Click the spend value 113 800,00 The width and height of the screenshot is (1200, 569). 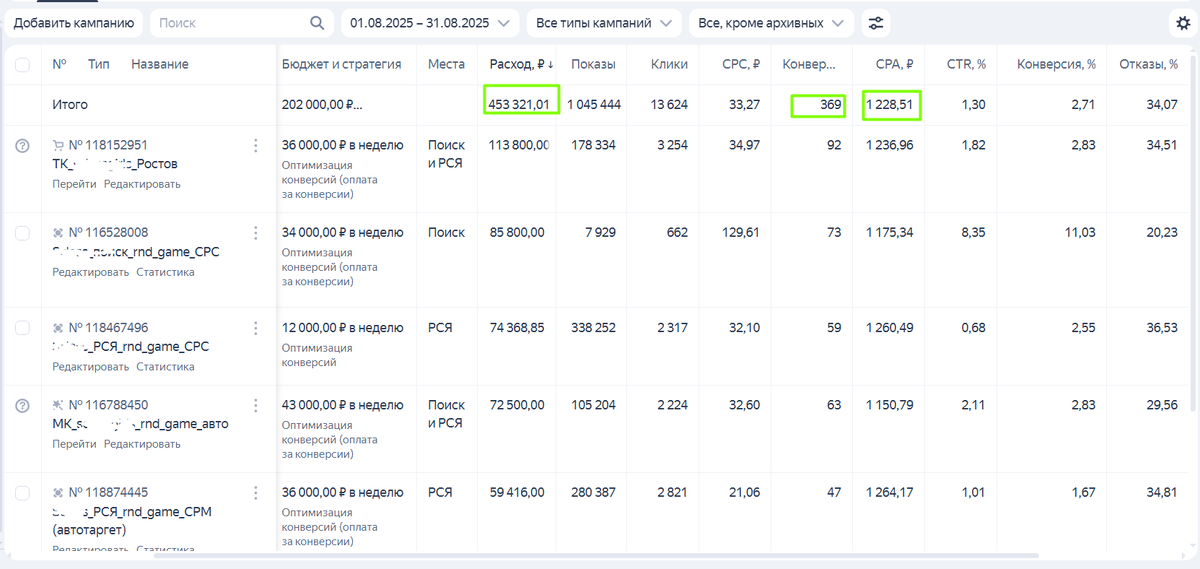coord(518,145)
